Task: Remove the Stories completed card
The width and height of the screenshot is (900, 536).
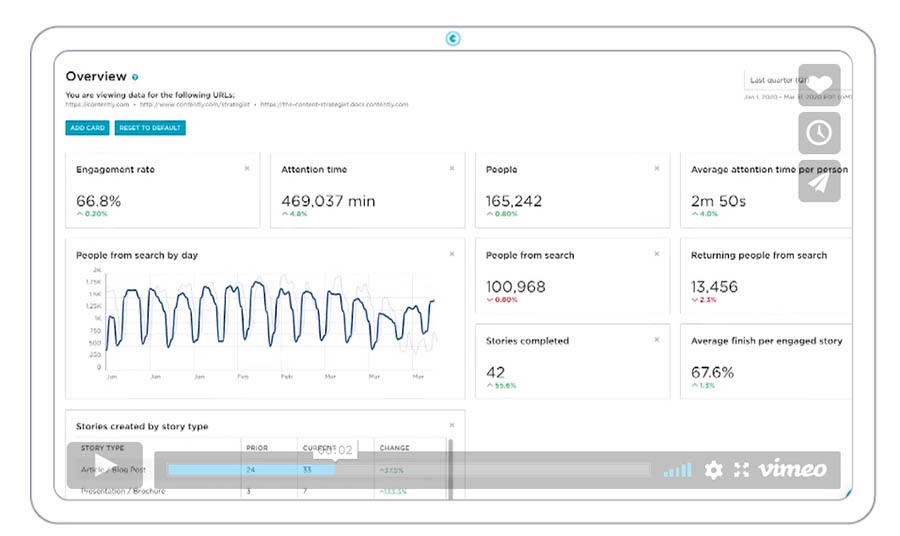Action: 657,340
